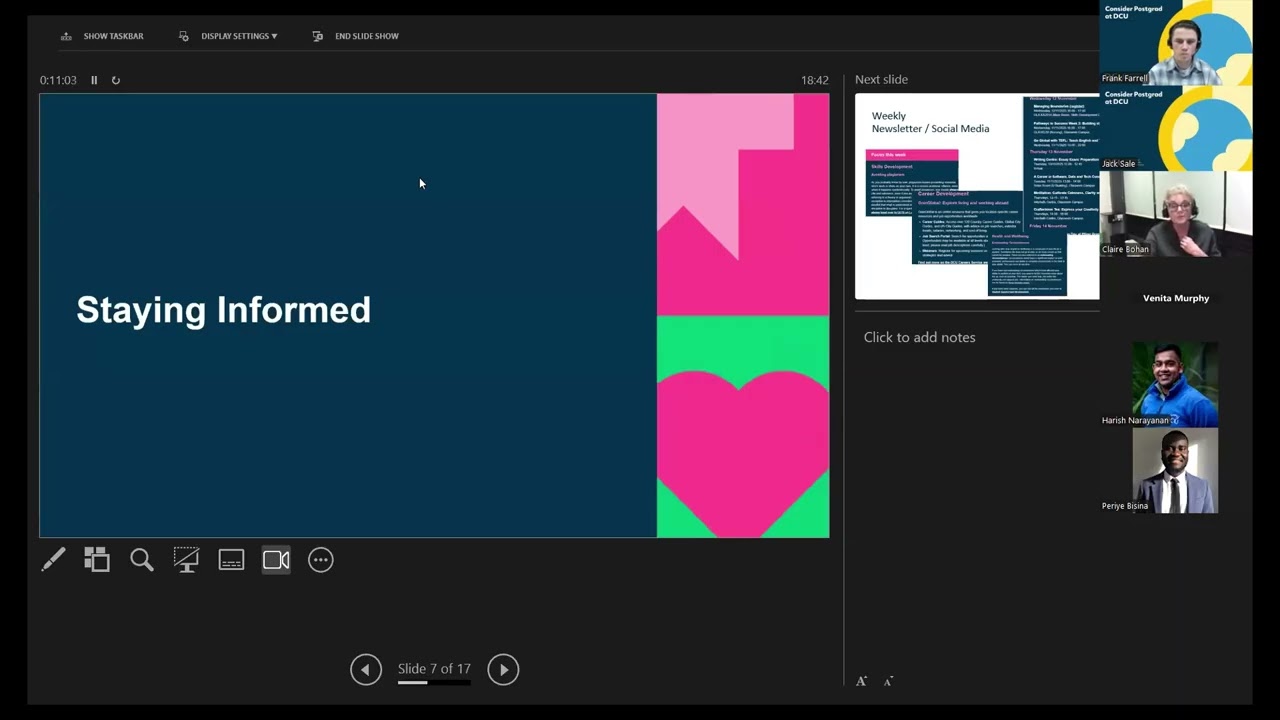Click the 'Click to add notes' area
This screenshot has height=720, width=1280.
[x=919, y=337]
